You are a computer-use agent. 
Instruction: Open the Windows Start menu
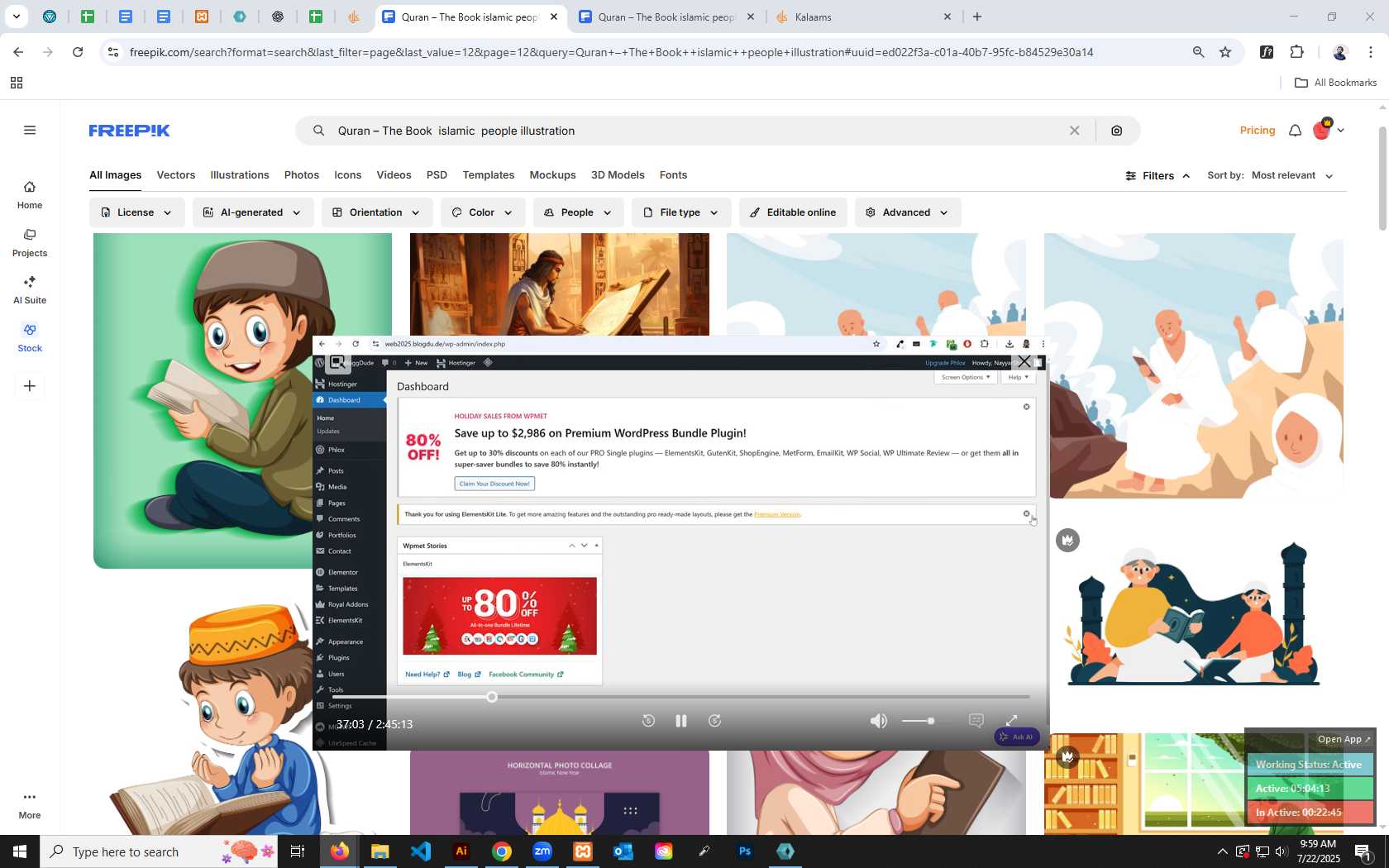(20, 851)
